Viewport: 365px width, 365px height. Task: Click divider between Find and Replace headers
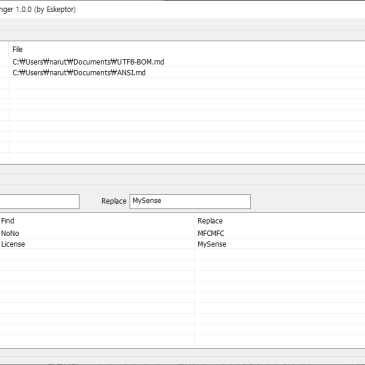194,221
